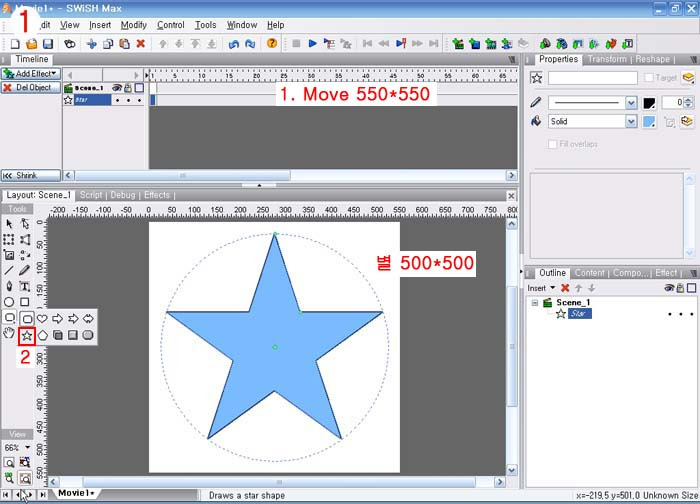Stop playback with the Stop icon
The height and width of the screenshot is (504, 700).
[296, 43]
